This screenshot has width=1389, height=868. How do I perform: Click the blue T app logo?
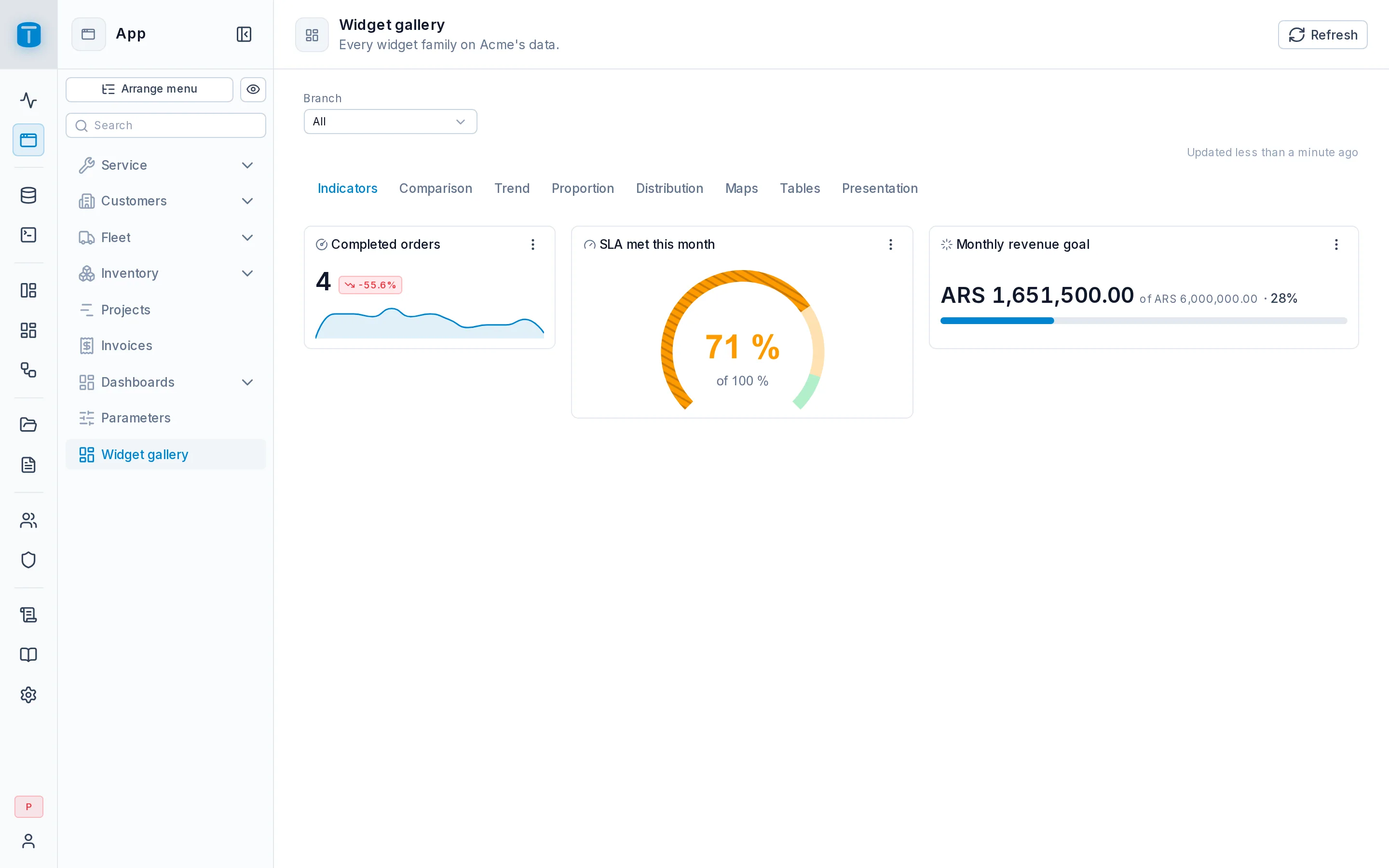tap(29, 34)
